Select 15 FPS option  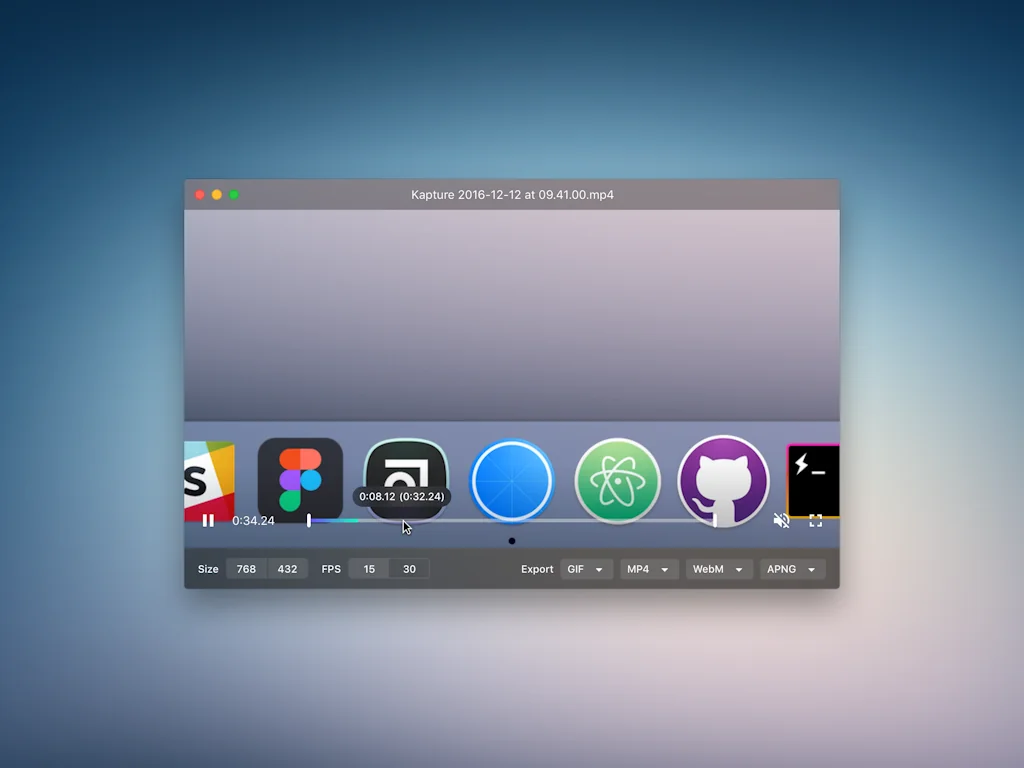tap(369, 569)
